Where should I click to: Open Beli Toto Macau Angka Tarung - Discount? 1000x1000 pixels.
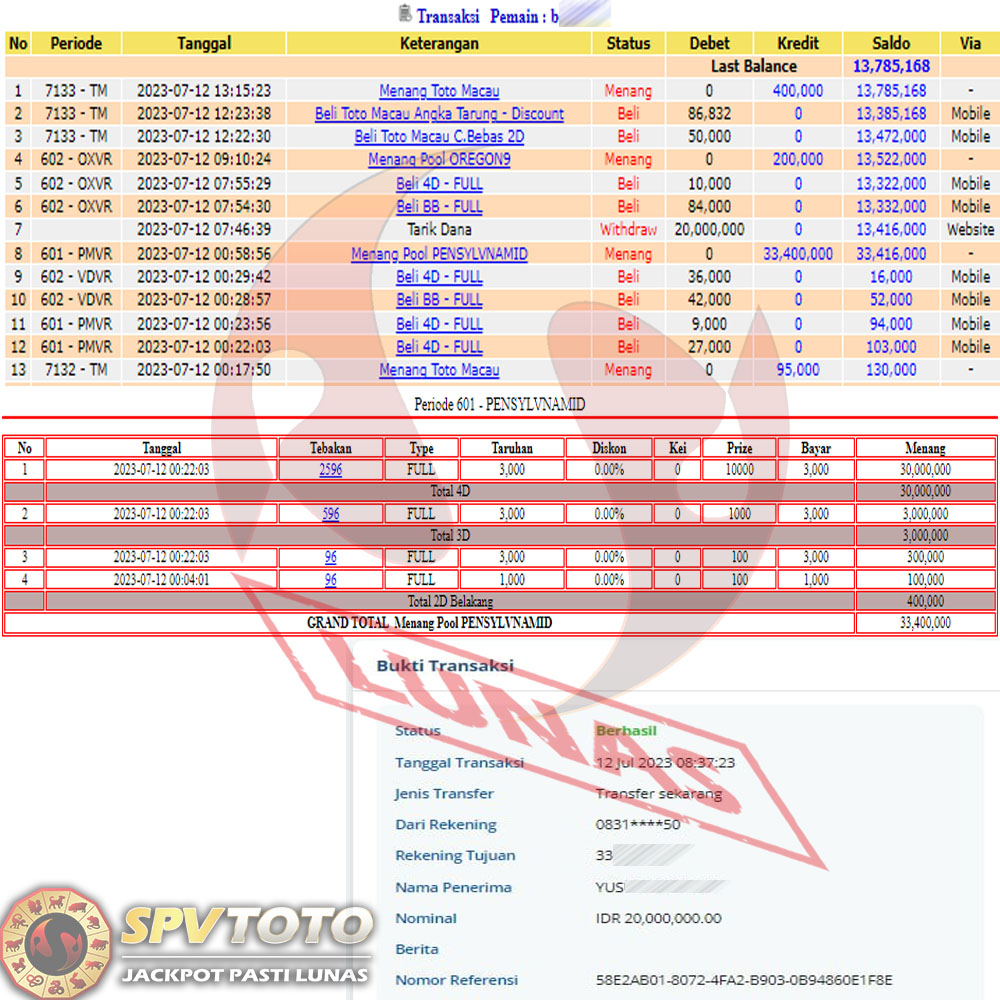tap(439, 114)
